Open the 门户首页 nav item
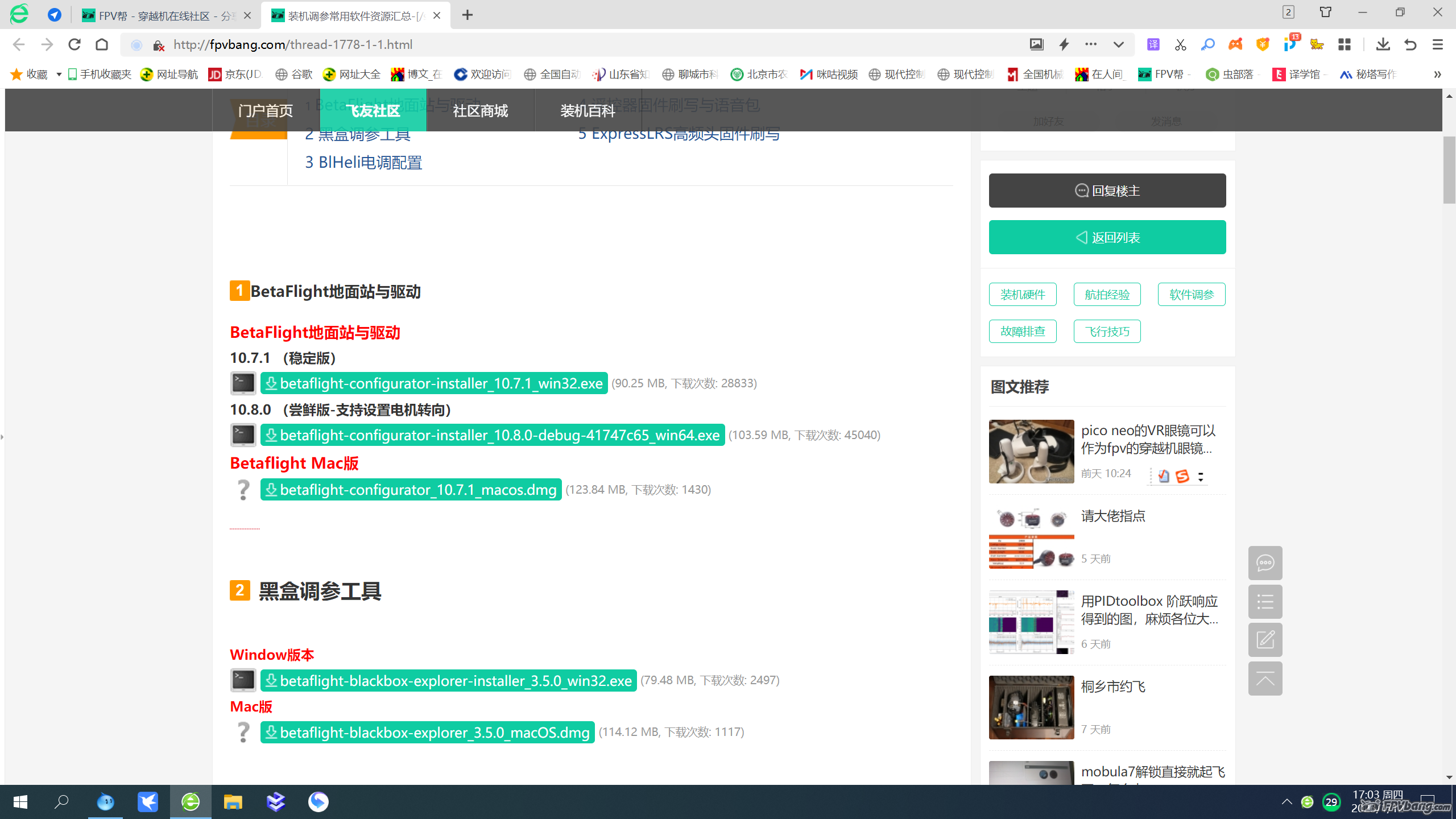Screen dimensions: 1456x819 266,110
